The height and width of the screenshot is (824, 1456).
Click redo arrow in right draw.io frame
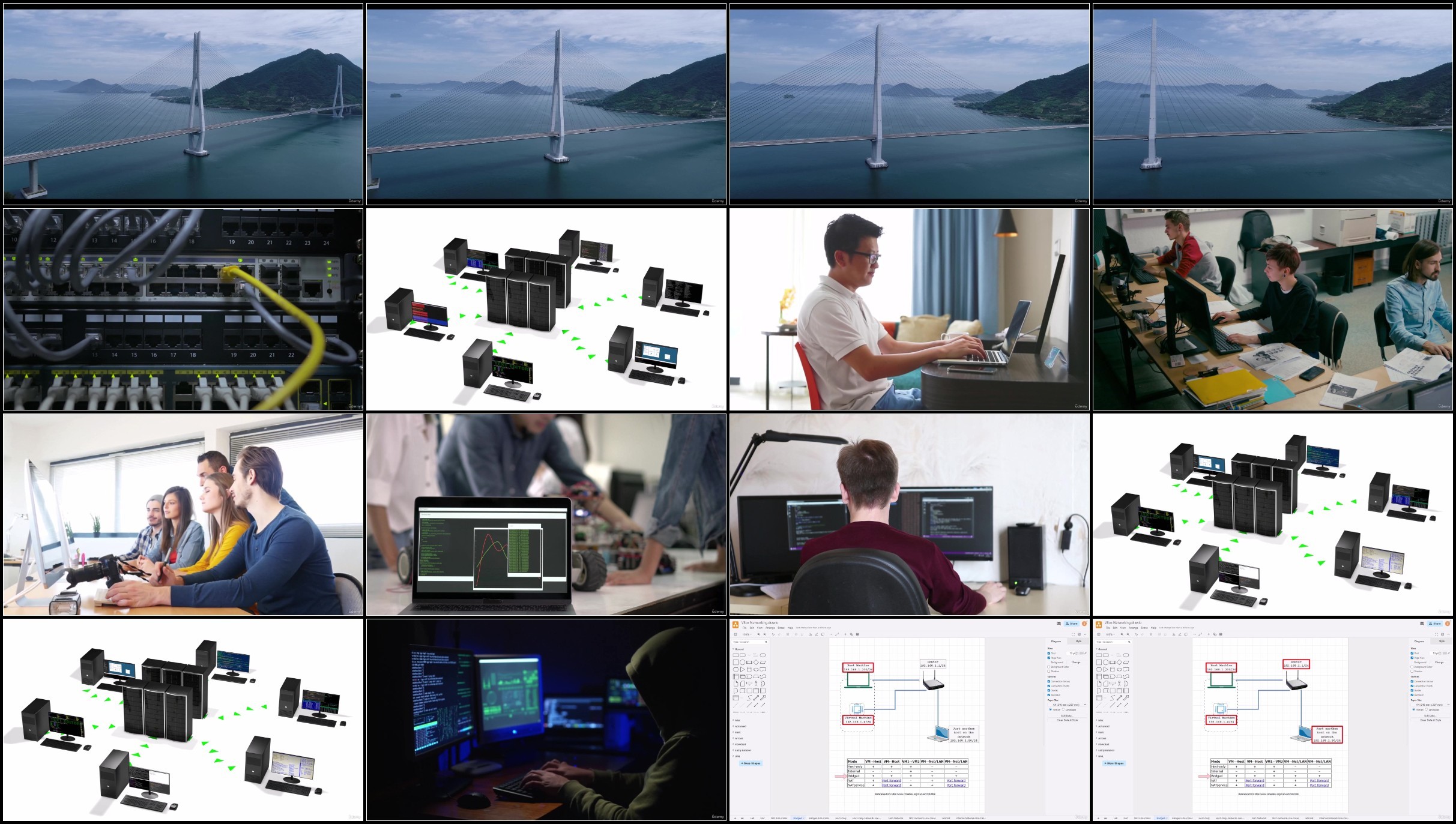pyautogui.click(x=1143, y=634)
